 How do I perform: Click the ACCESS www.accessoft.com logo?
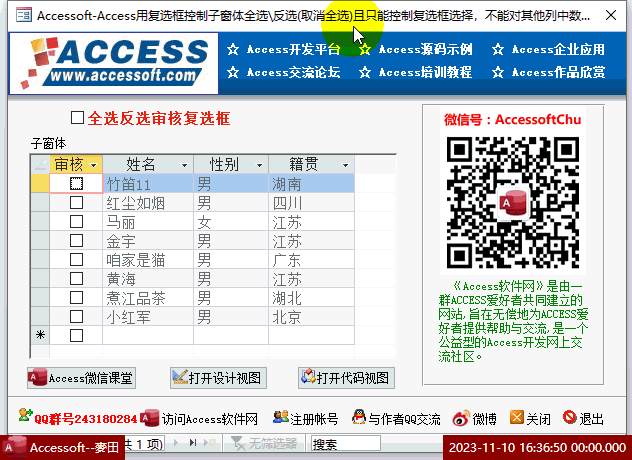pos(114,63)
